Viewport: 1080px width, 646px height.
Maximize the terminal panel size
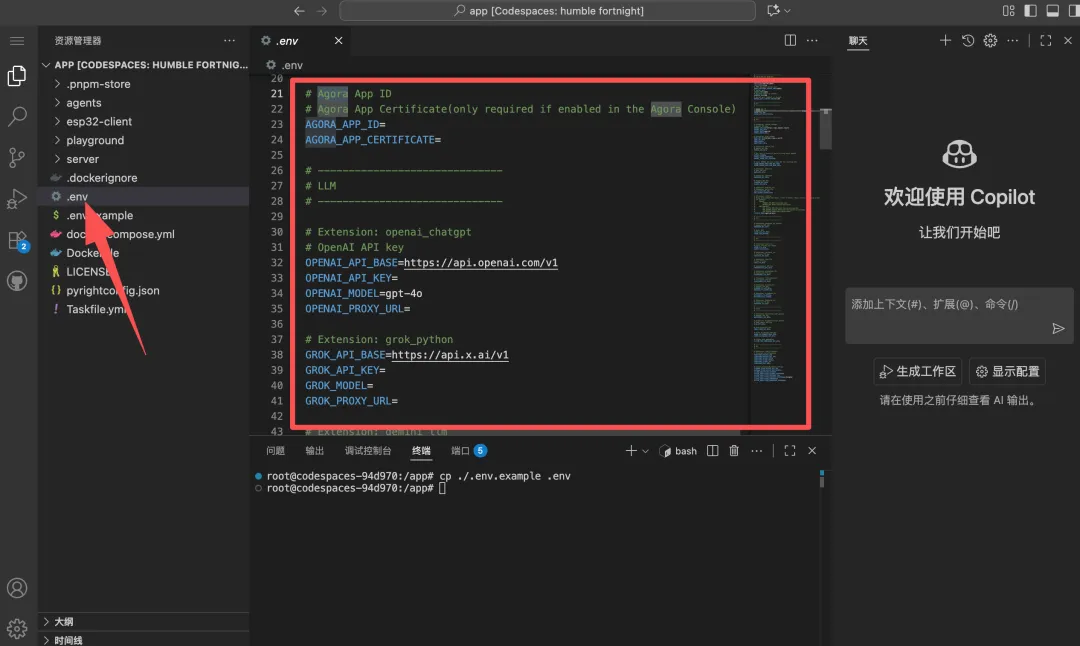tap(790, 450)
